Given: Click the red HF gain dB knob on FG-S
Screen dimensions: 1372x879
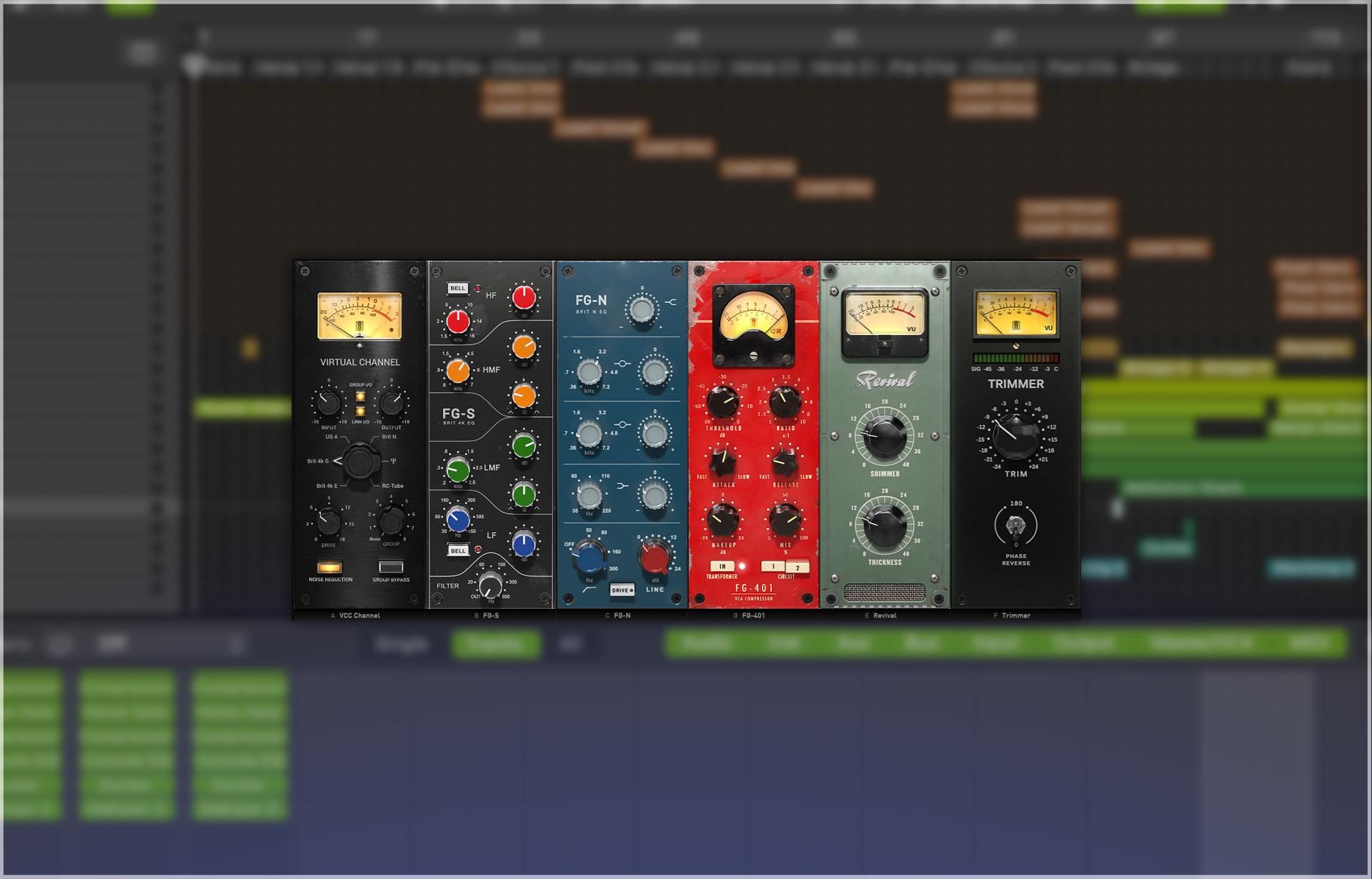Looking at the screenshot, I should coord(524,297).
